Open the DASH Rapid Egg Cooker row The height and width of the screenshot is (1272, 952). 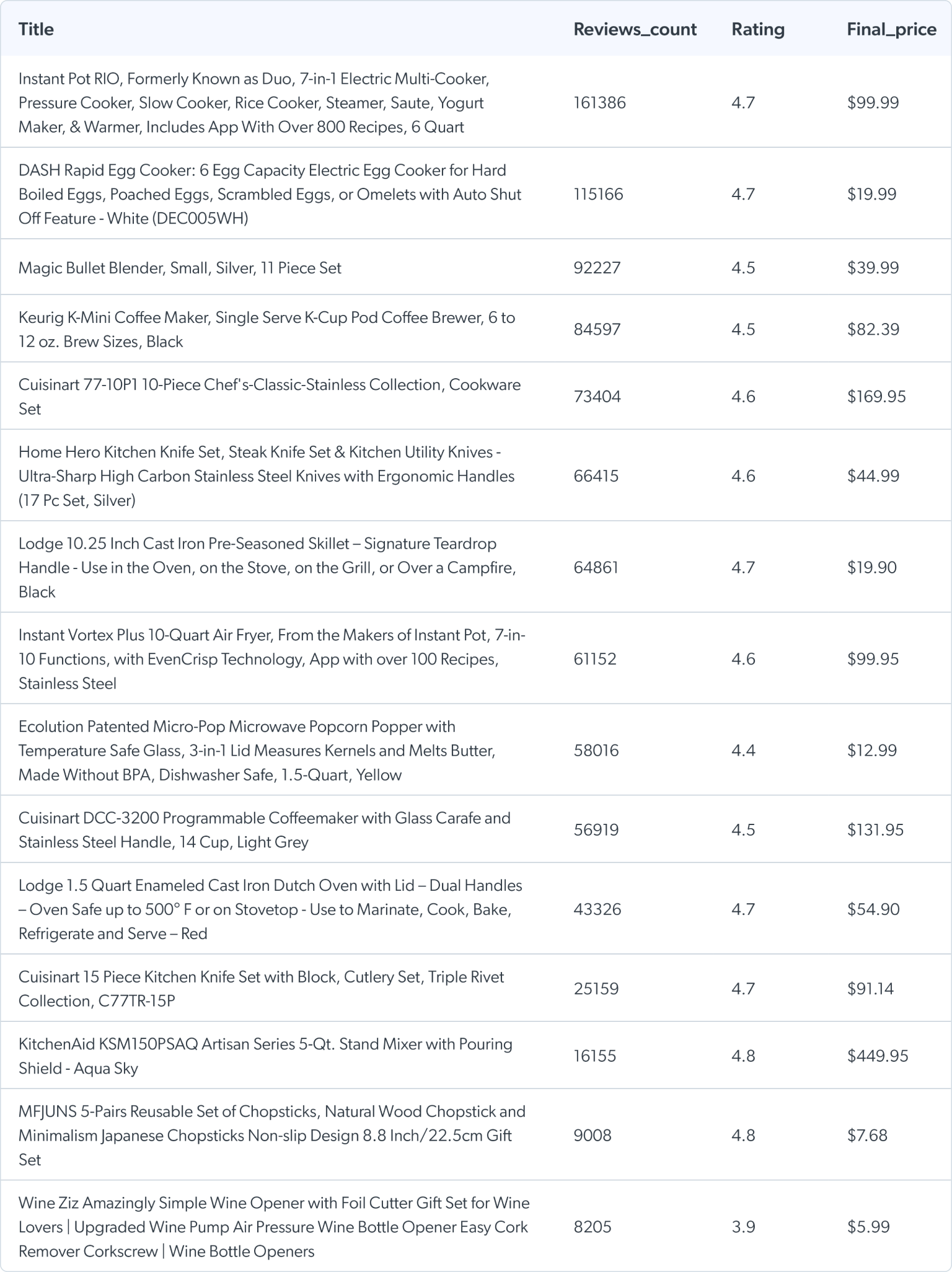(270, 195)
